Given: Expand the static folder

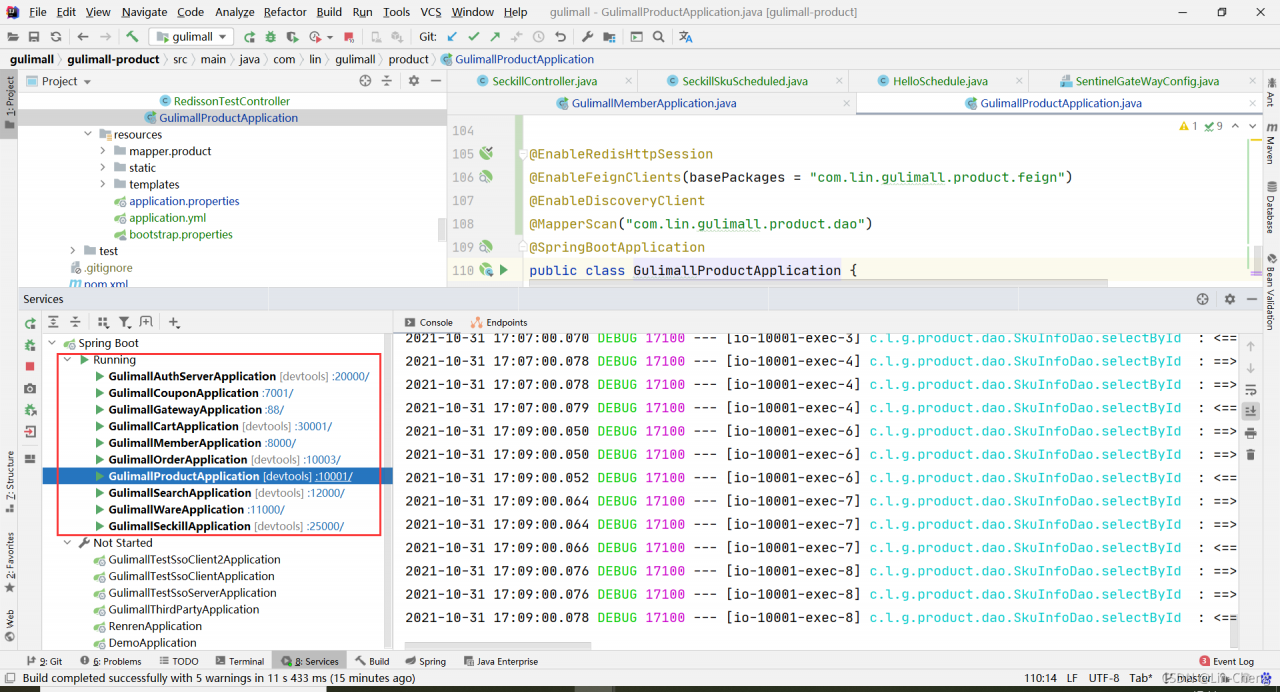Looking at the screenshot, I should 103,168.
